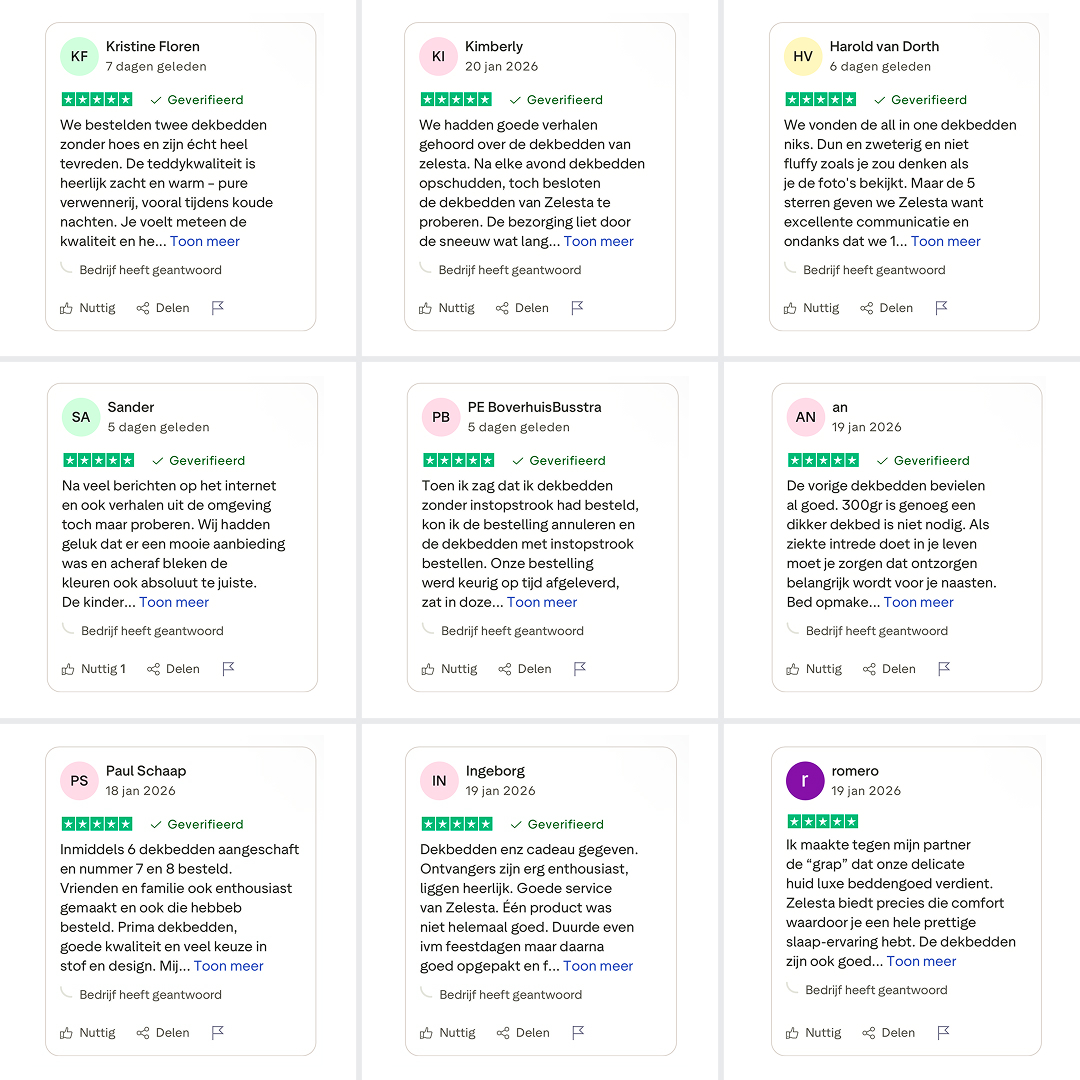Share Kimberly's review via Delen
Viewport: 1080px width, 1080px height.
[x=522, y=308]
